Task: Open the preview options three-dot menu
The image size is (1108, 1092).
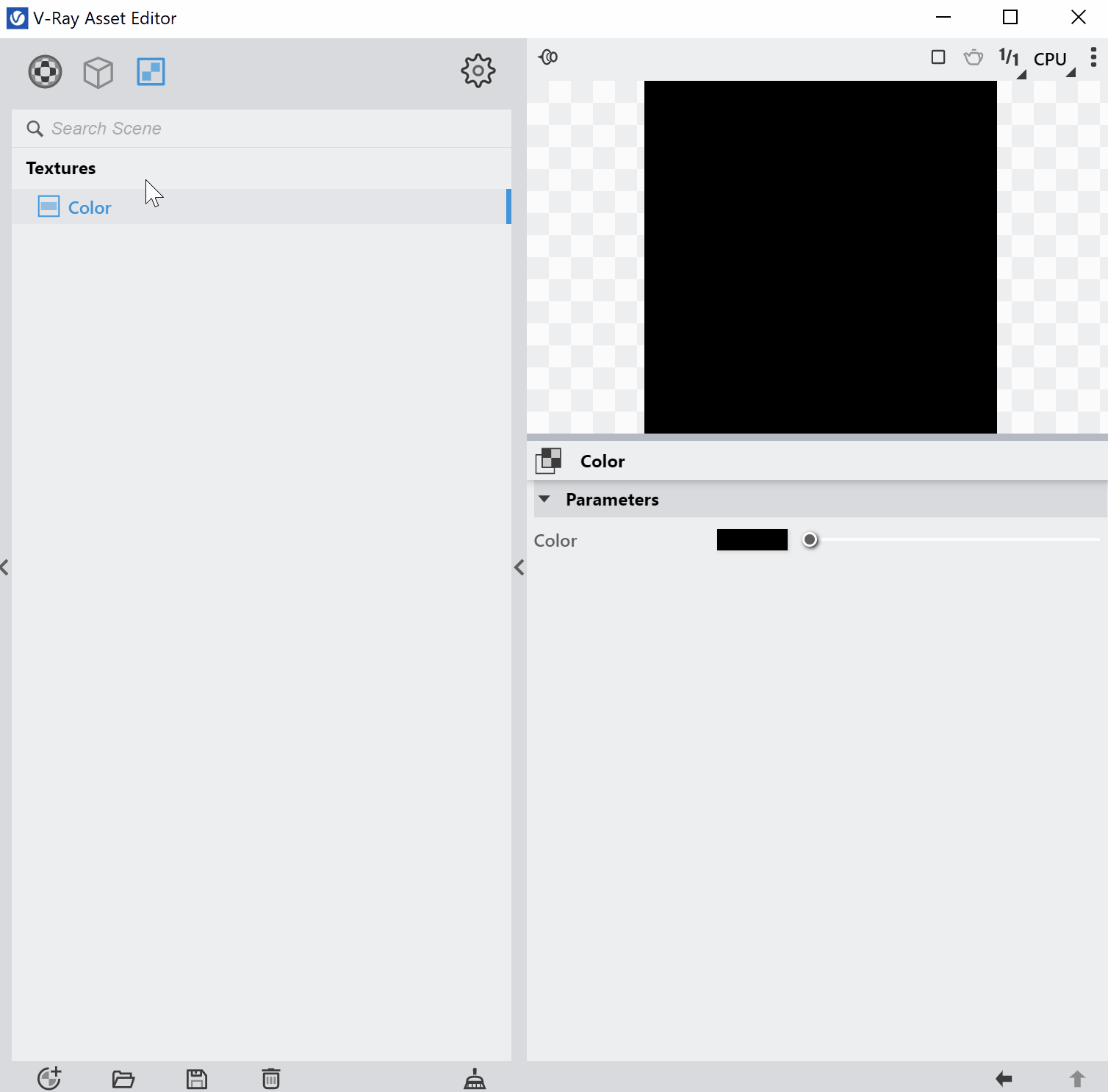Action: click(1093, 57)
